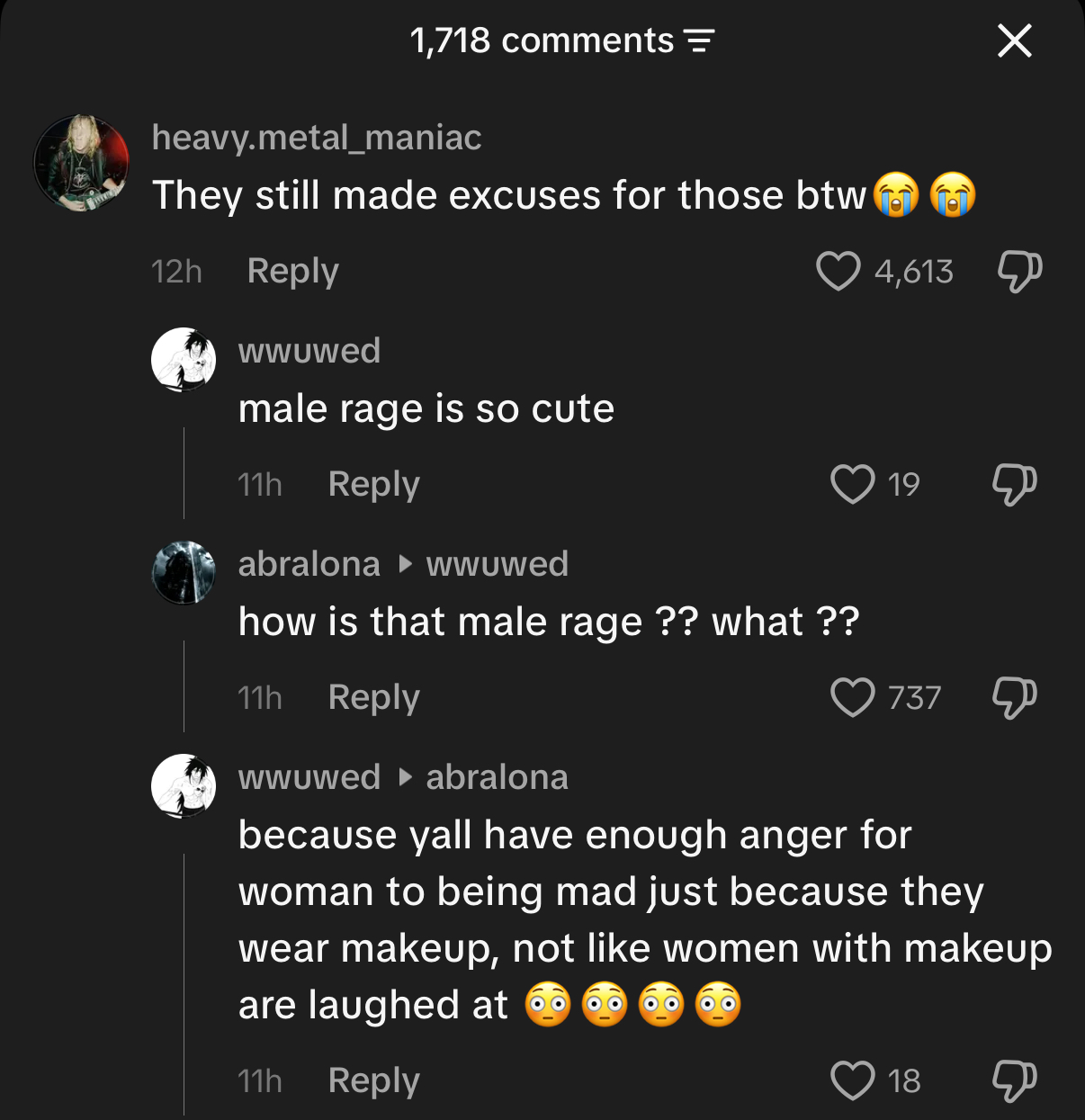Open the wwuwed mention after abralona's name
The height and width of the screenshot is (1120, 1085).
point(497,564)
